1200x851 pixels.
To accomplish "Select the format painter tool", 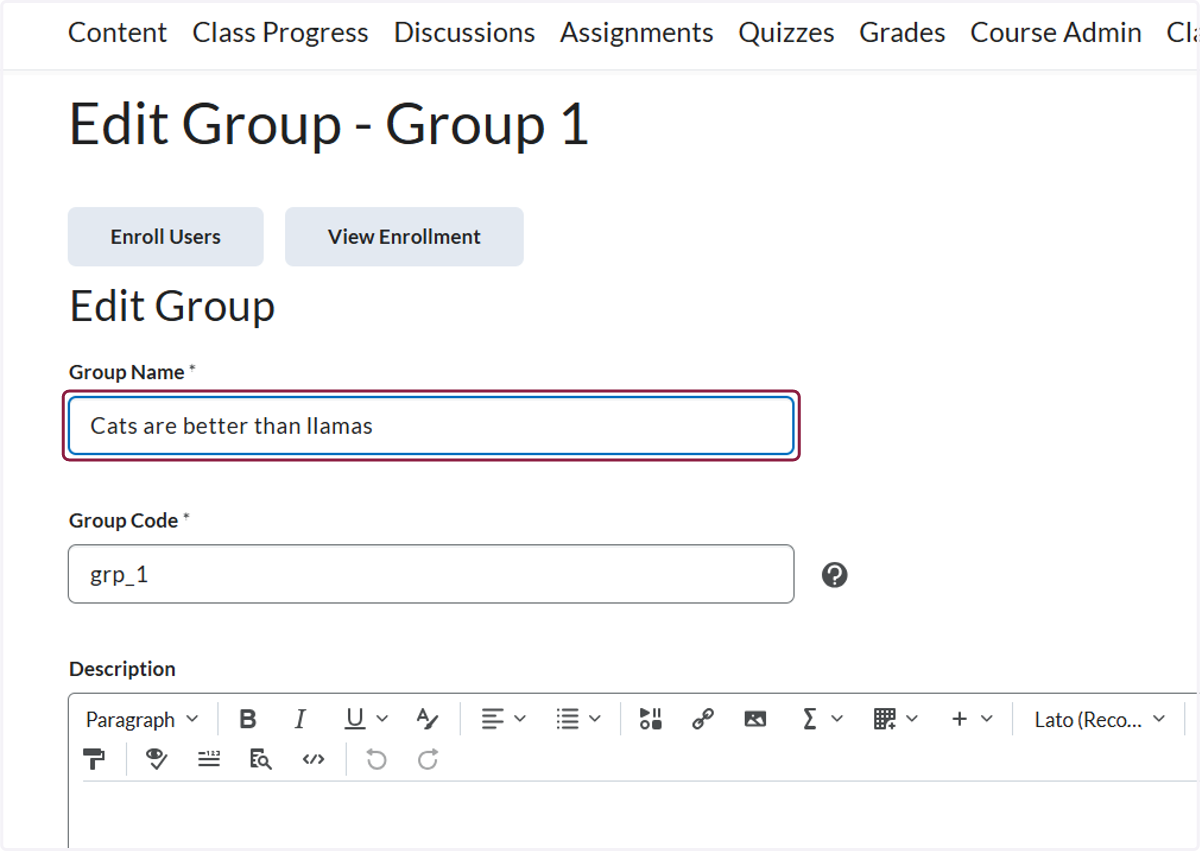I will click(x=95, y=760).
